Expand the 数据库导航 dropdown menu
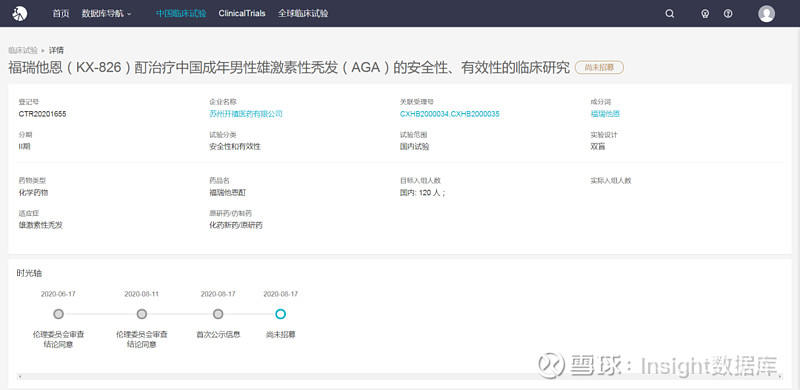The image size is (800, 390). 106,14
